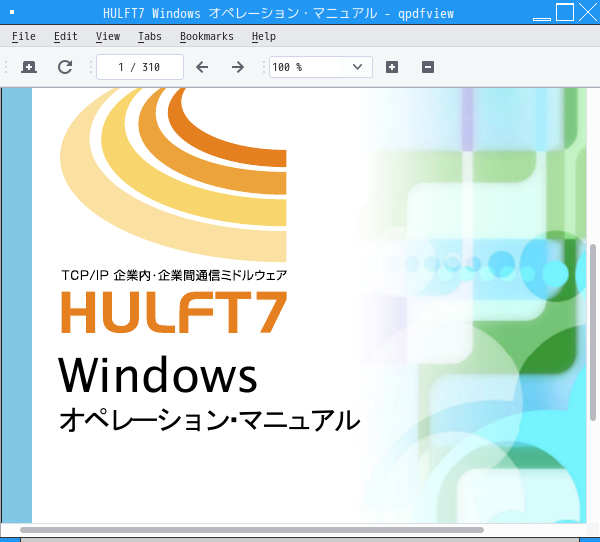
Task: Open the File menu
Action: pos(24,36)
